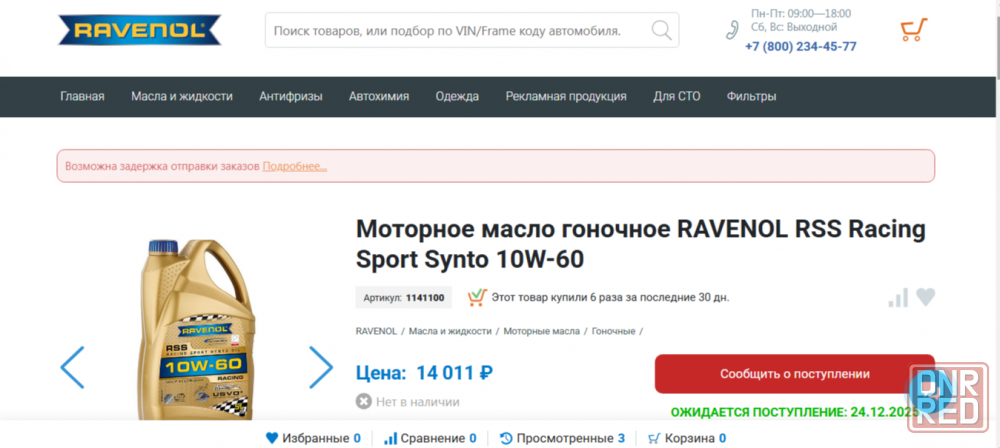Click the oil canister product image
Screen dimensions: 1000x448
pos(196,330)
